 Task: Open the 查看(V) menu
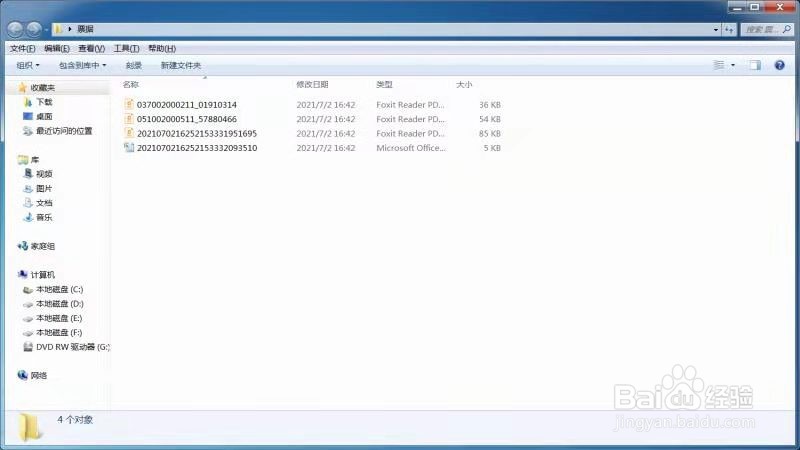(x=91, y=48)
